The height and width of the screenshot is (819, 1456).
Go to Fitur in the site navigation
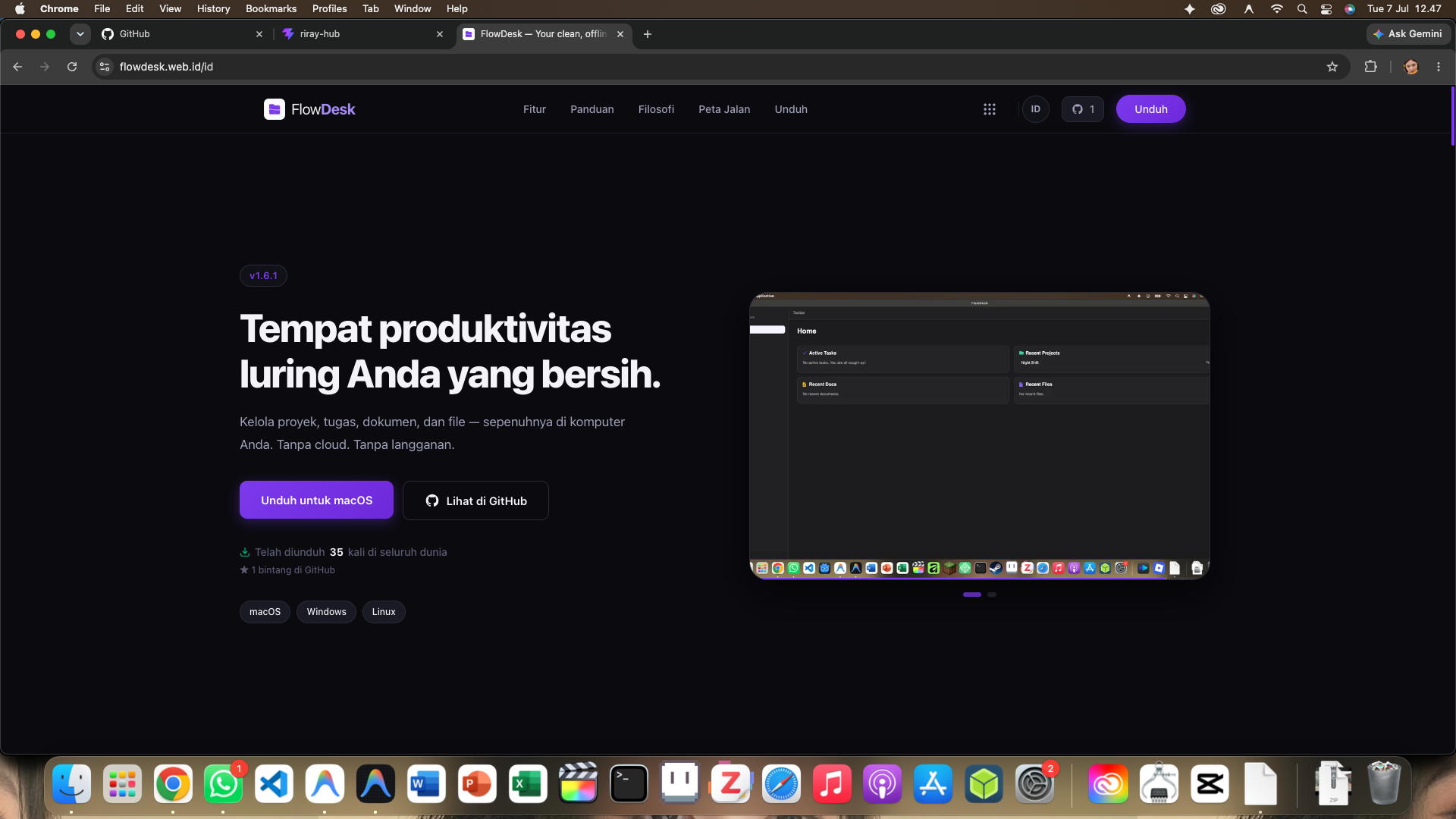(x=535, y=109)
